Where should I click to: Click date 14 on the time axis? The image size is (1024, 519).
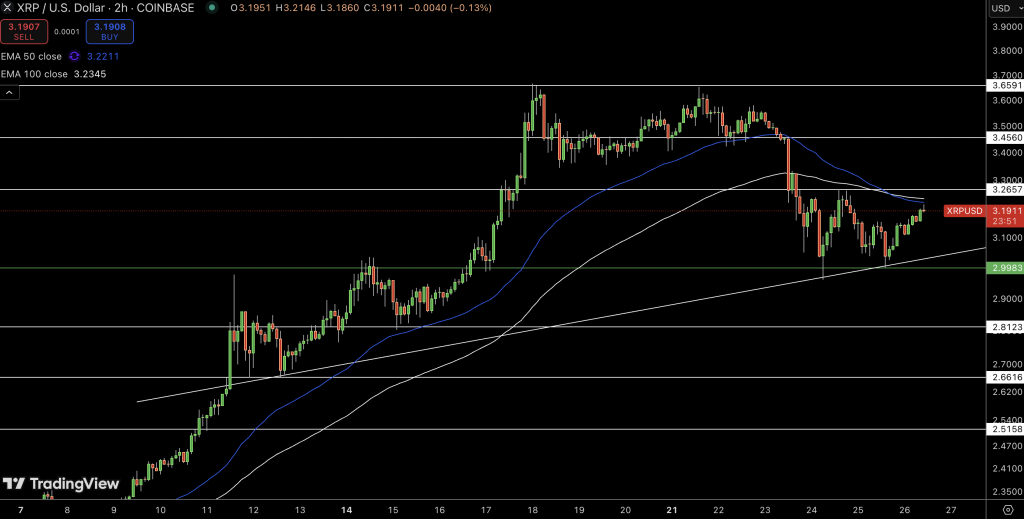click(347, 509)
